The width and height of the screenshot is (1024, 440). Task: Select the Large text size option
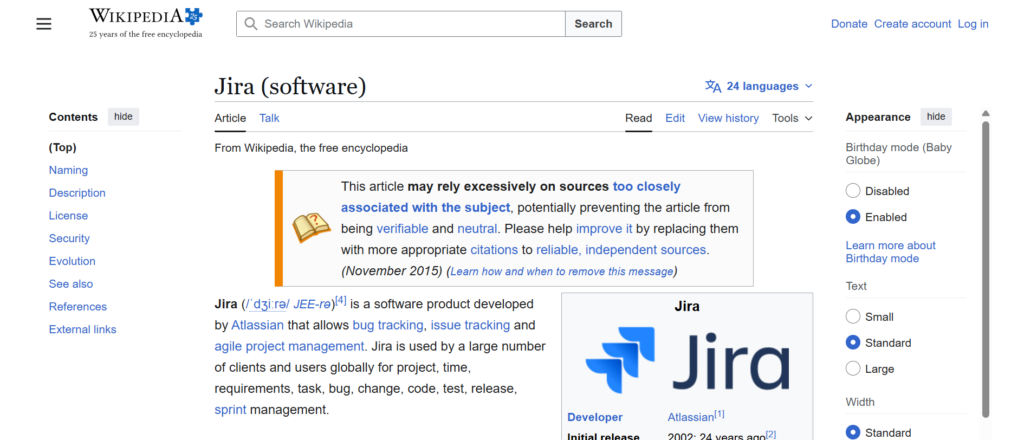tap(853, 369)
